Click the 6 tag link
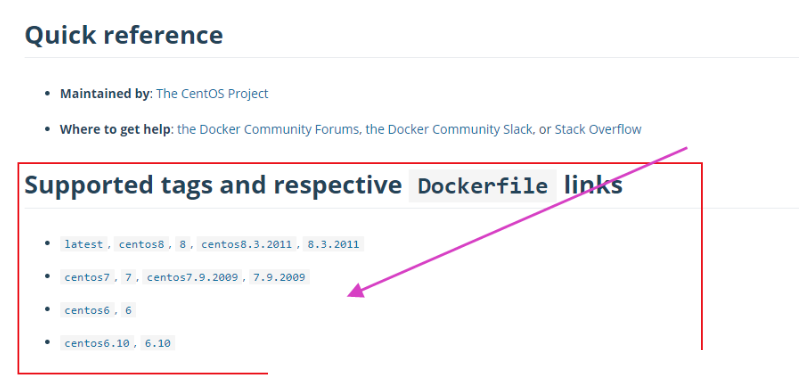This screenshot has width=806, height=389. coord(128,310)
